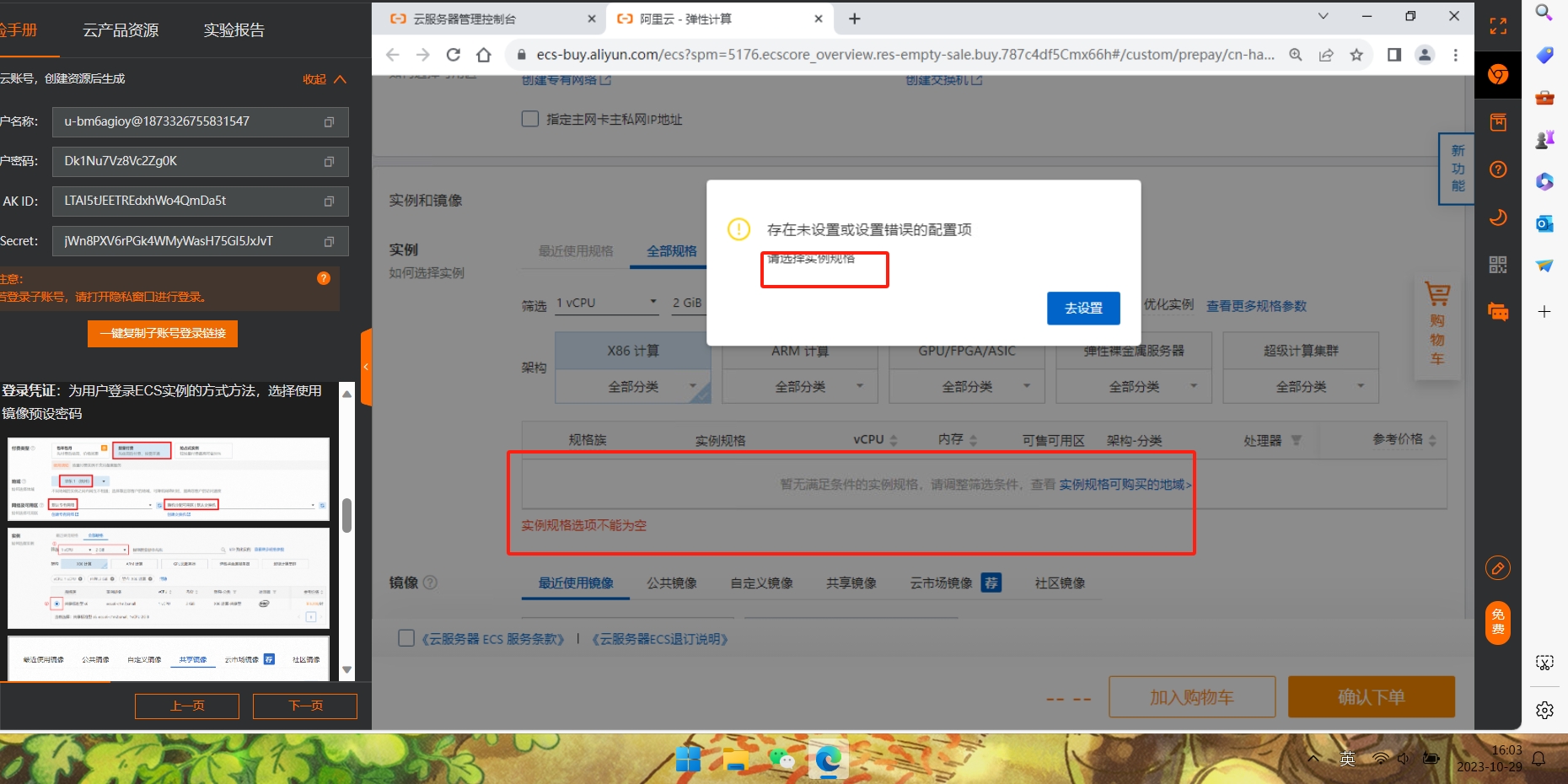1568x784 pixels.
Task: Click the manual panel vertical scrollbar thumb
Action: [346, 515]
